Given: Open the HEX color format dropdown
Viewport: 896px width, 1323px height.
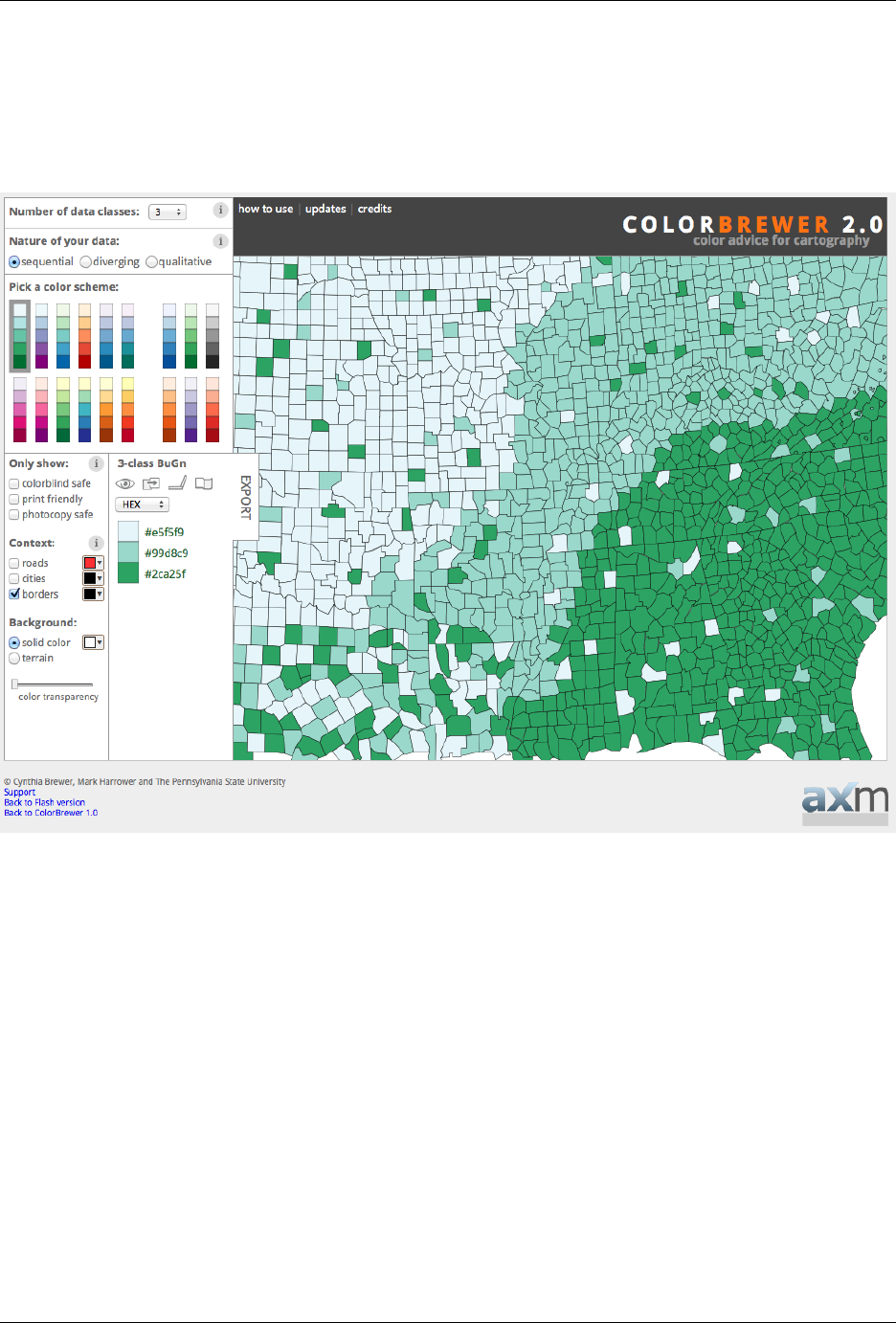Looking at the screenshot, I should [x=142, y=505].
